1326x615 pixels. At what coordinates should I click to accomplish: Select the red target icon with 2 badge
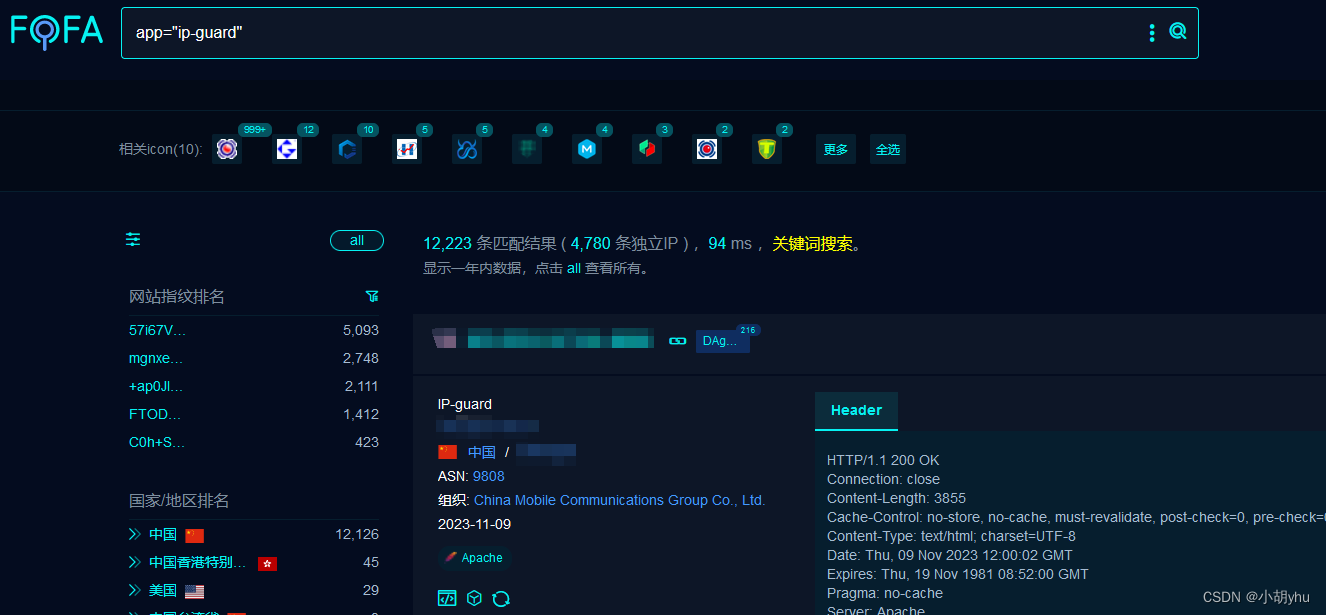coord(707,149)
